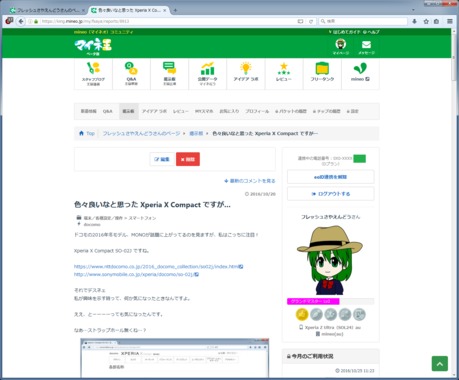Viewport: 459px width, 380px height.
Task: Click the Top home breadcrumb icon
Action: (81, 133)
